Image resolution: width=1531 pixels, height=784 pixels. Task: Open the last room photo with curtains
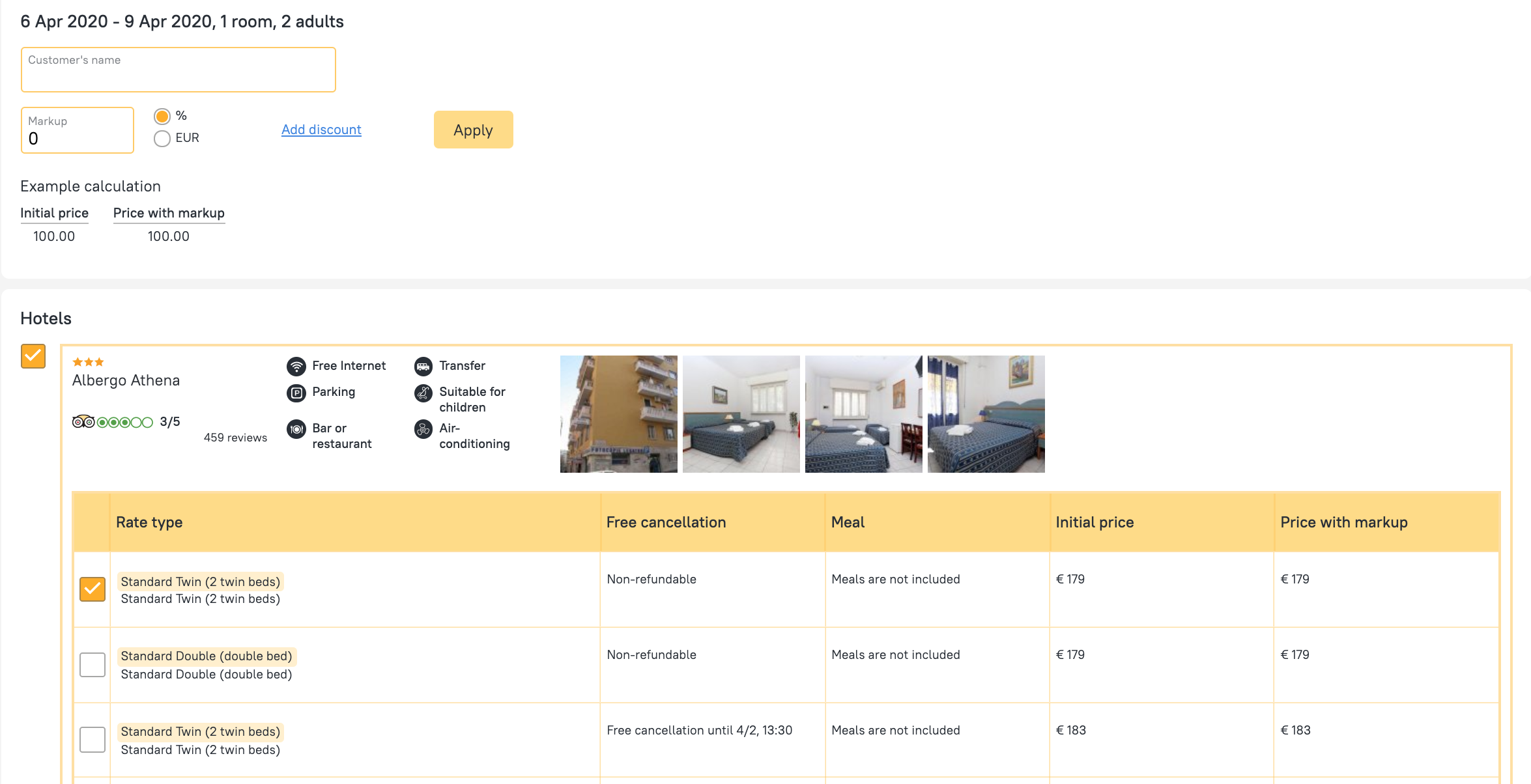986,414
